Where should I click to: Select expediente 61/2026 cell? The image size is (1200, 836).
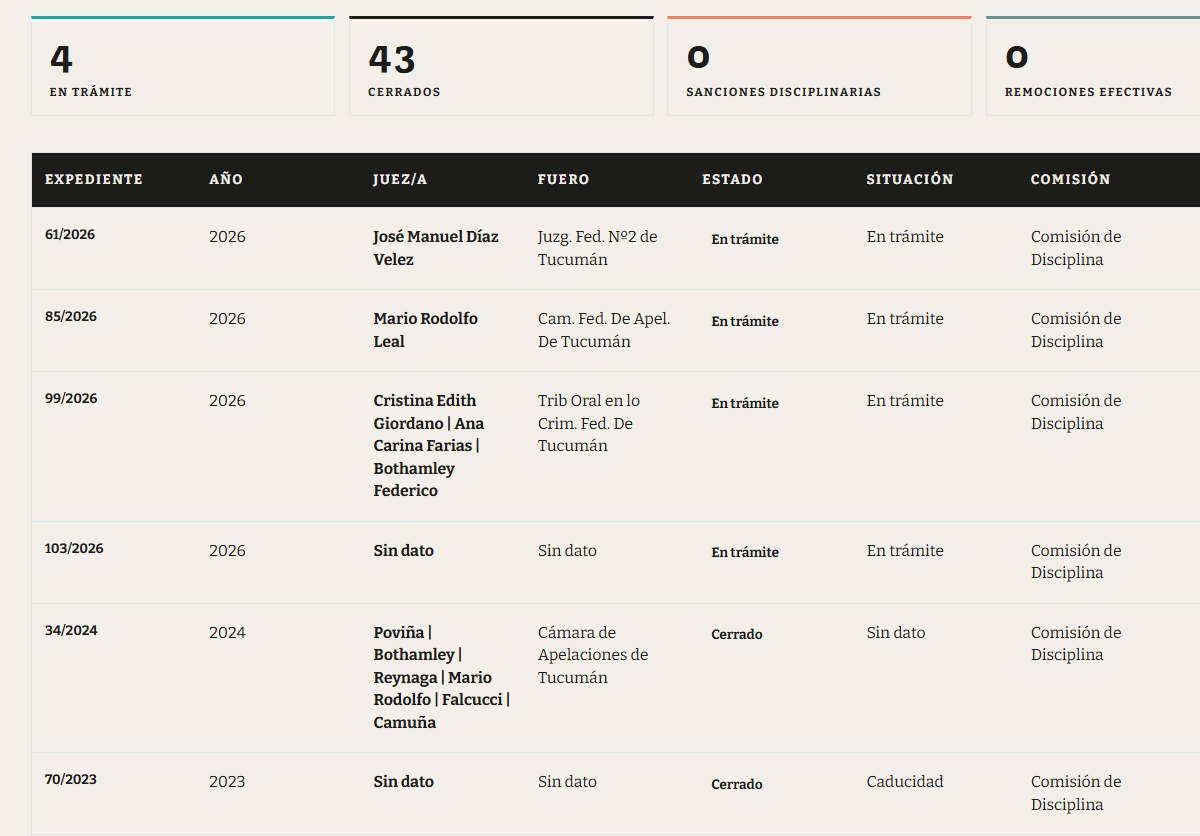tap(70, 235)
